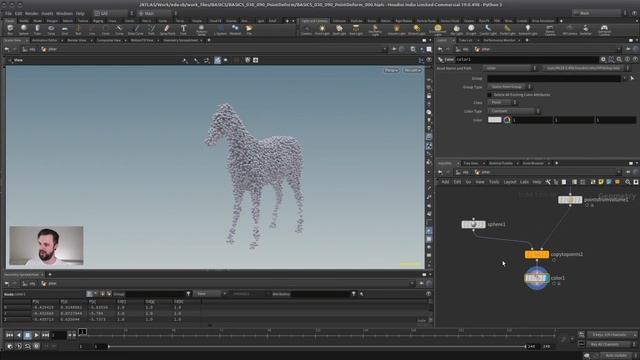Open the Color Type dropdown
This screenshot has width=640, height=360.
514,111
